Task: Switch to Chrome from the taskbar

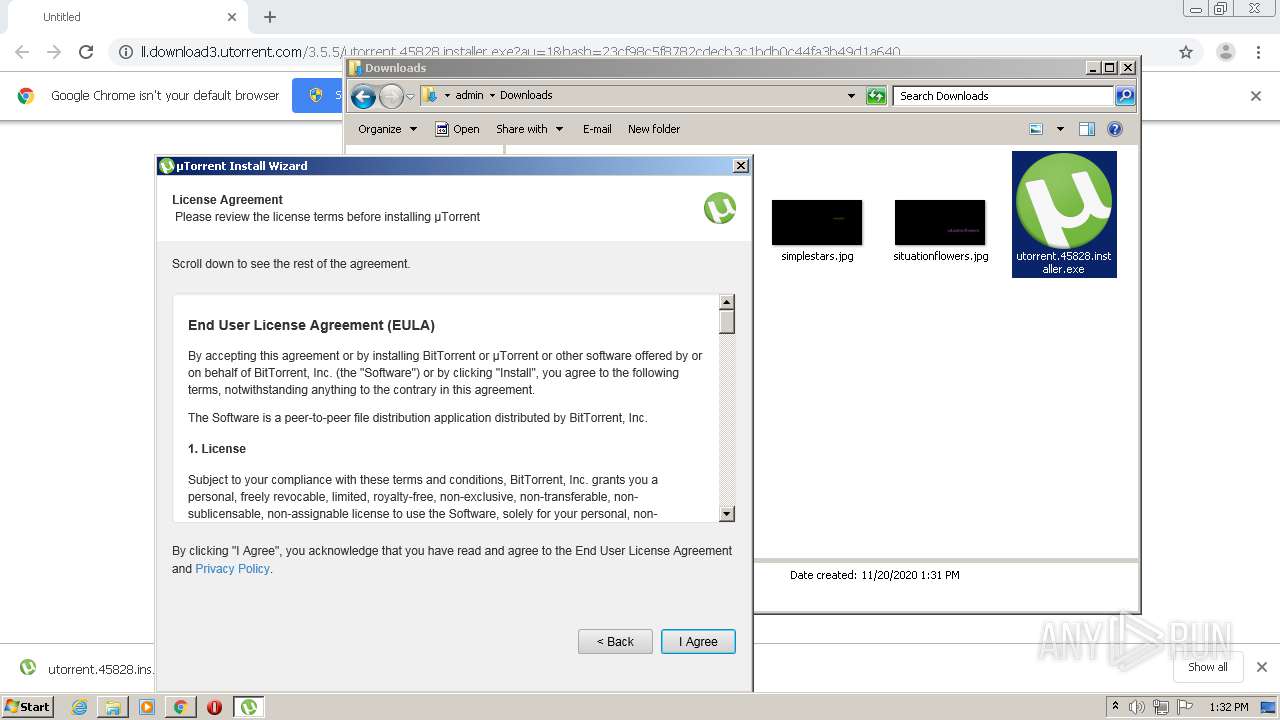Action: pos(180,707)
